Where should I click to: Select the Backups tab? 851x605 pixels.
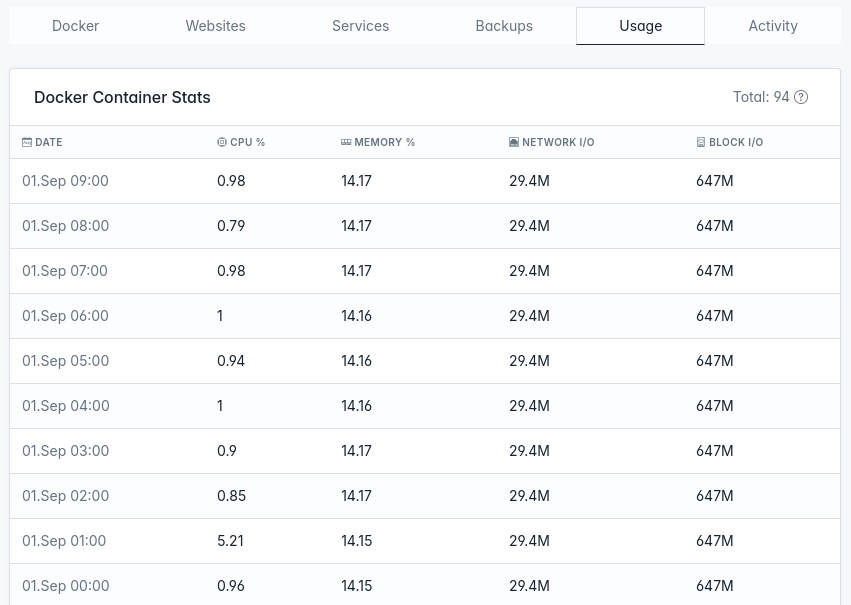[504, 26]
